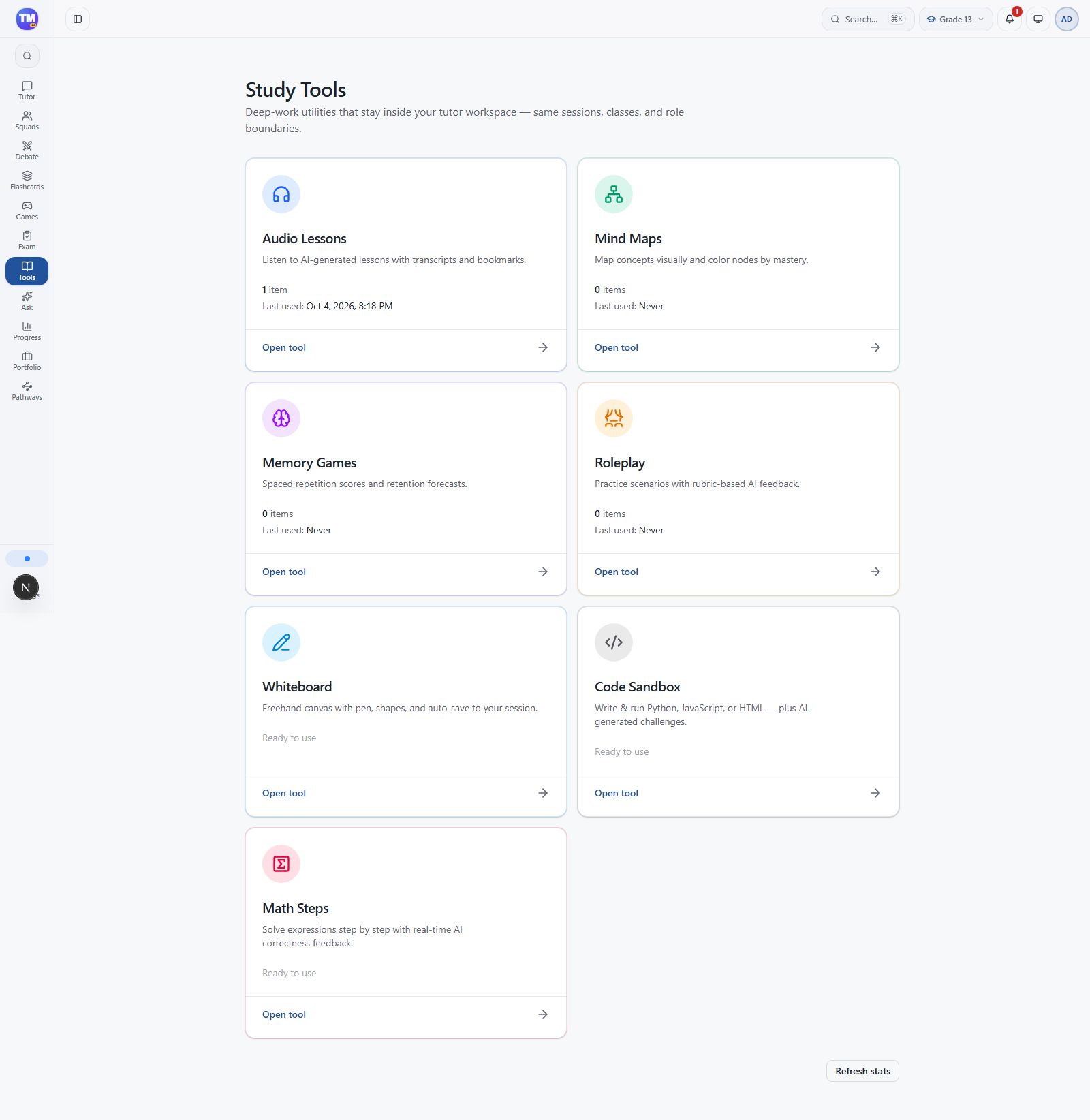
Task: Select the Tools sidebar item
Action: coord(27,271)
